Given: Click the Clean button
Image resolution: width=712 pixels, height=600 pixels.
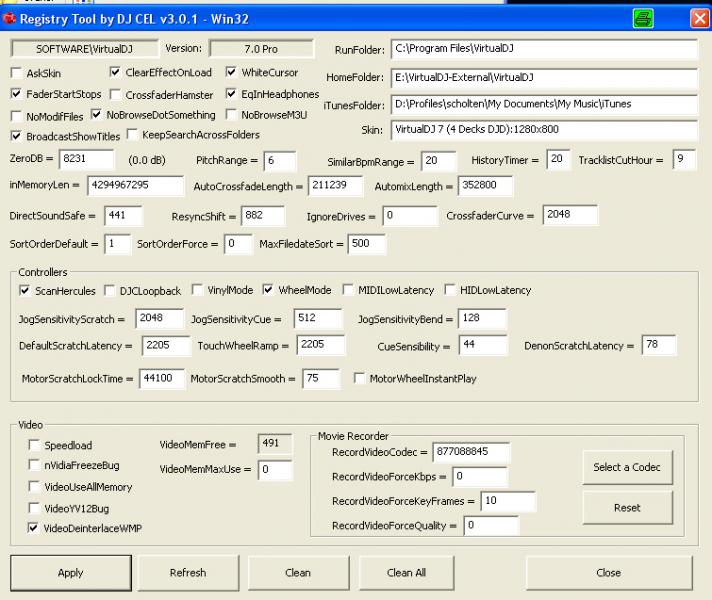Looking at the screenshot, I should [298, 573].
